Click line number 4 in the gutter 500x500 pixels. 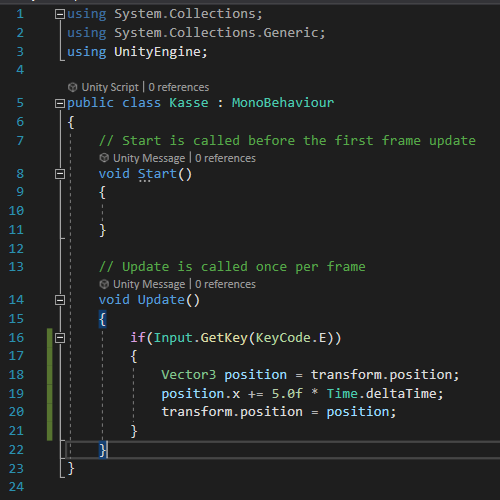point(20,70)
